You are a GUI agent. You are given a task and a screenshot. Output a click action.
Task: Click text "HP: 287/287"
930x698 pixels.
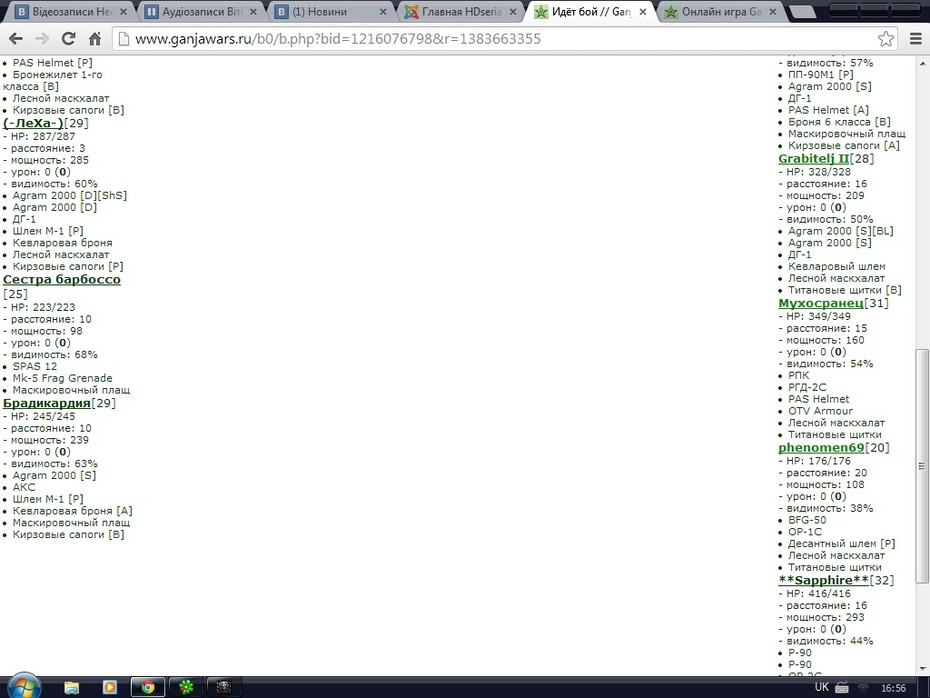43,136
